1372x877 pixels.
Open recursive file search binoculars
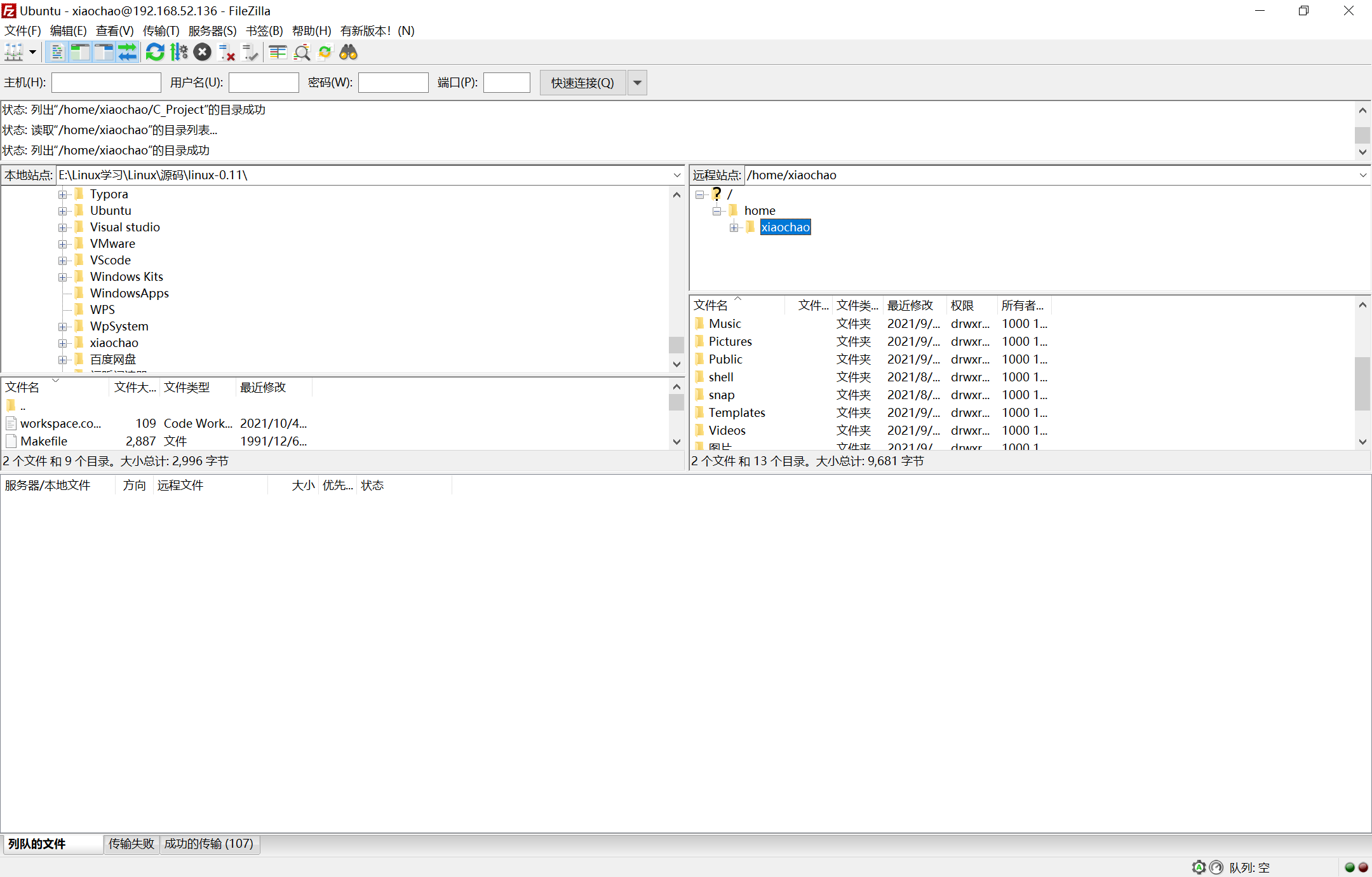tap(348, 52)
